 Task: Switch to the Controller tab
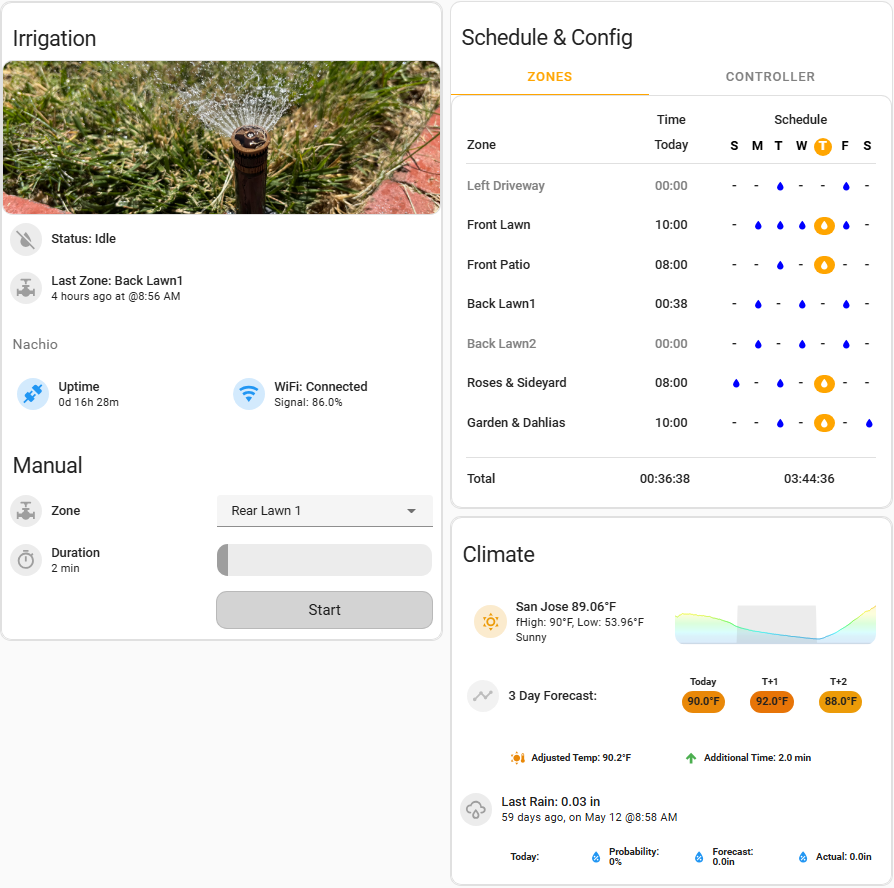pos(770,77)
